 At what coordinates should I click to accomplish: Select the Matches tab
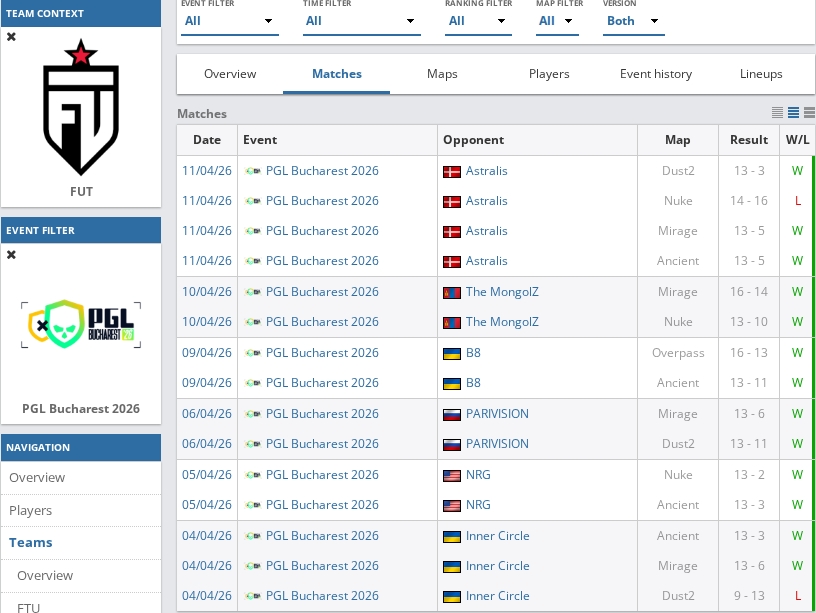tap(337, 74)
